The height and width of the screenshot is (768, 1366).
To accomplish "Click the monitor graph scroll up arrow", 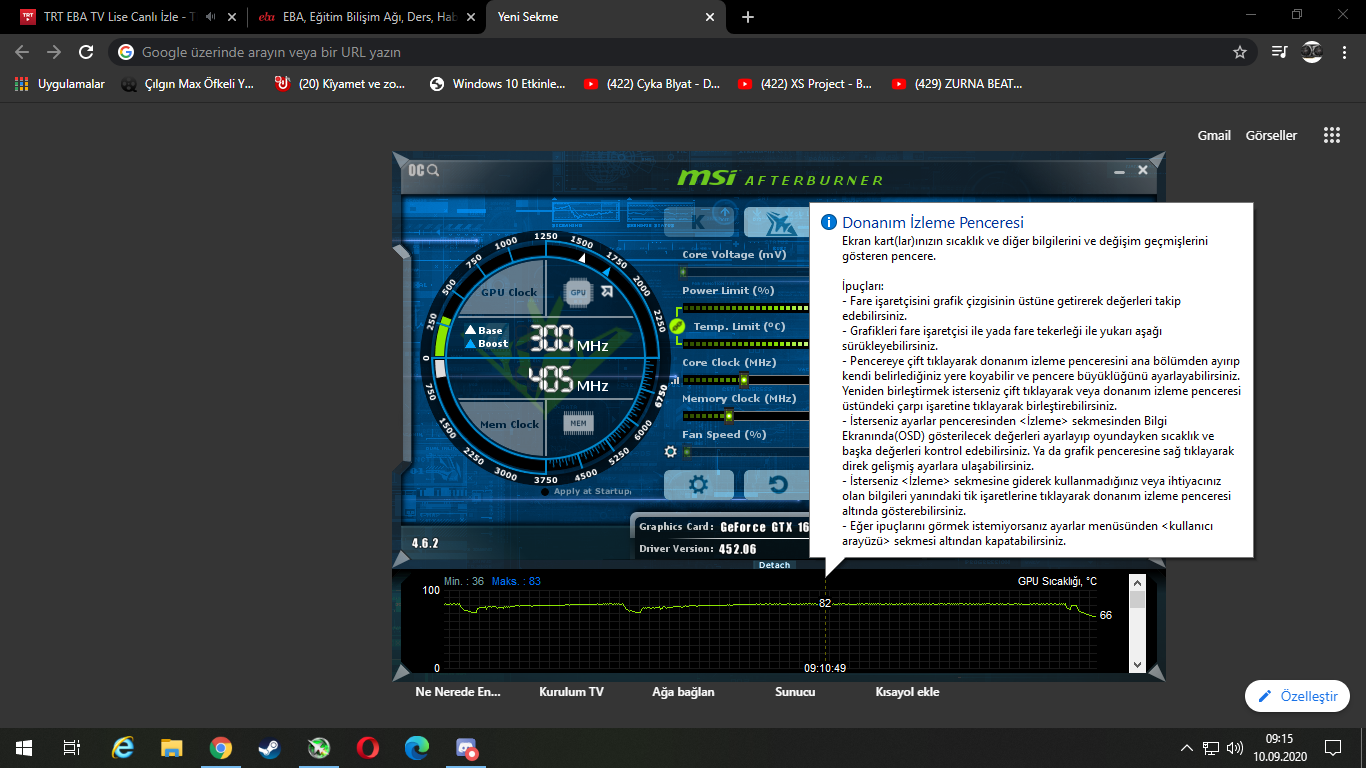I will [1137, 581].
